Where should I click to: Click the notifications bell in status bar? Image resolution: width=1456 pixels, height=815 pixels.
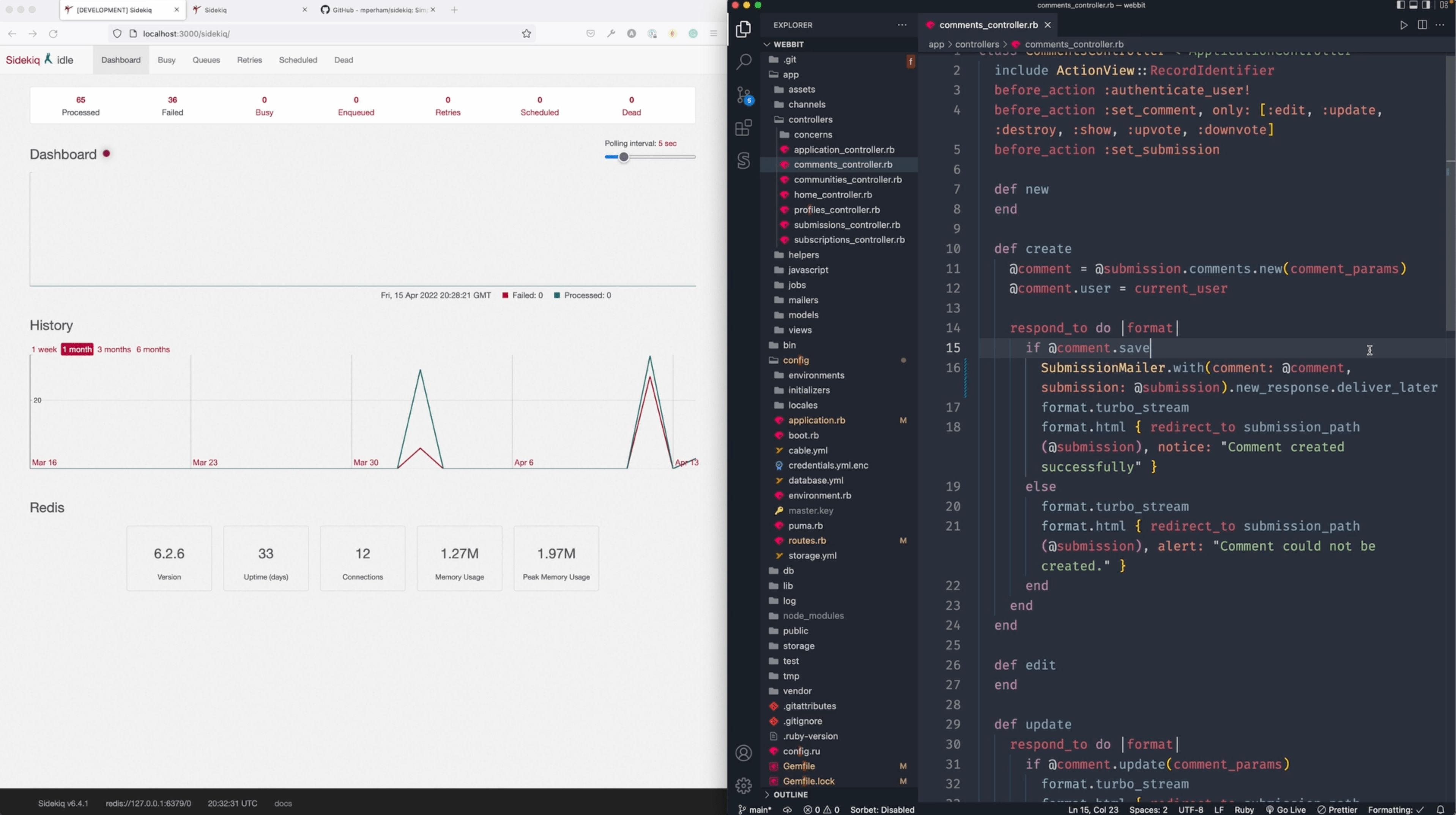point(1440,809)
